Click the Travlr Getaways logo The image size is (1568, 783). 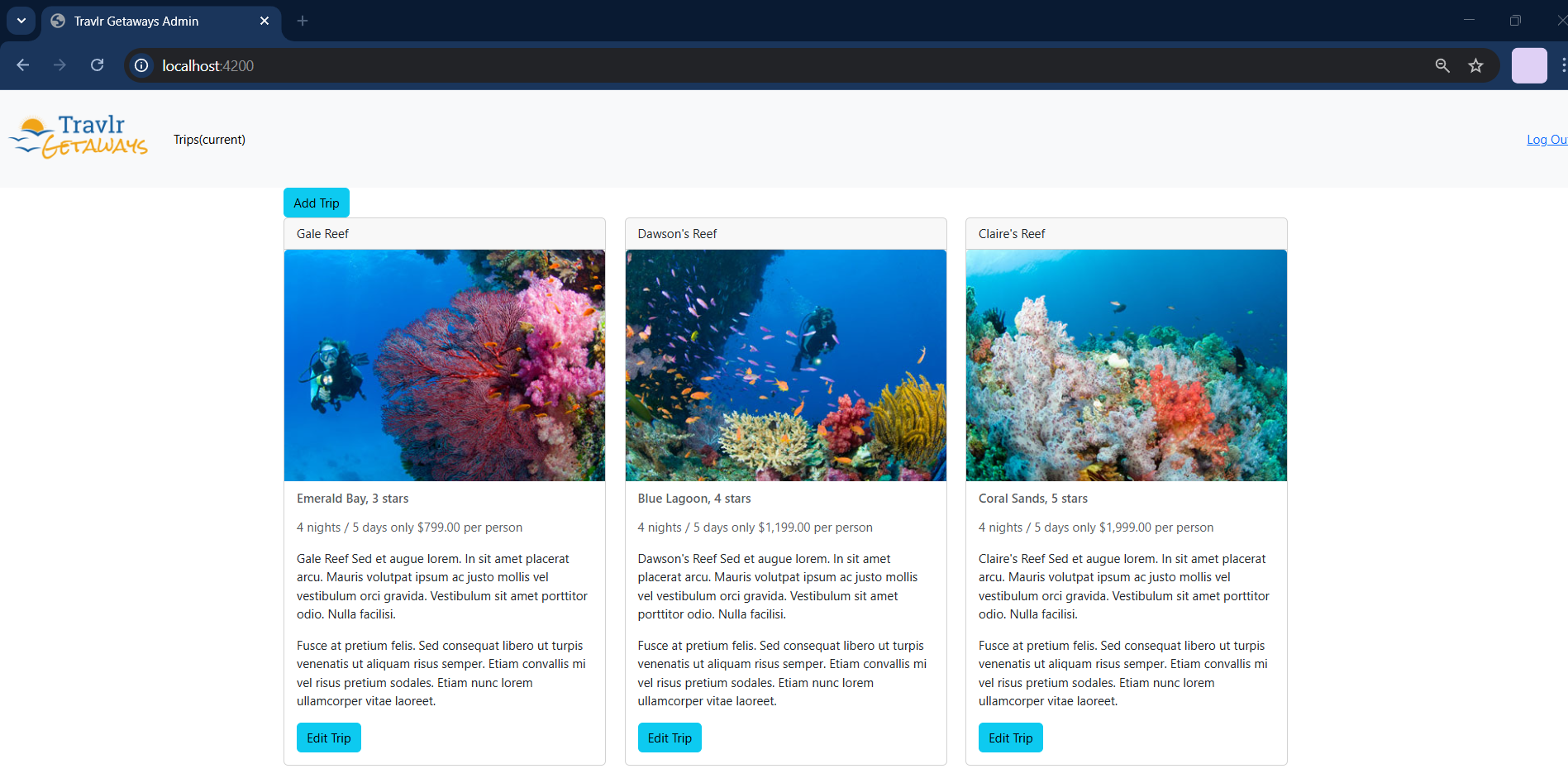[x=79, y=137]
